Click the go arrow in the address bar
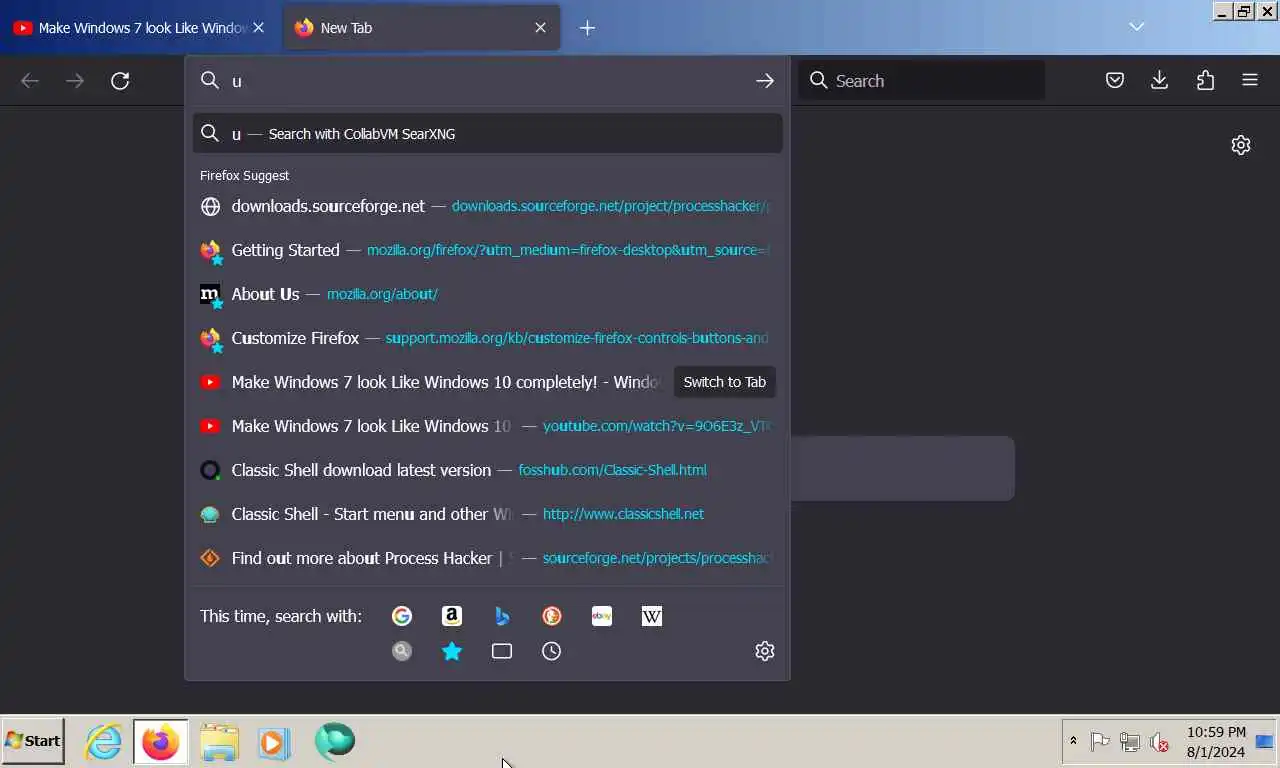Image resolution: width=1280 pixels, height=768 pixels. tap(765, 81)
